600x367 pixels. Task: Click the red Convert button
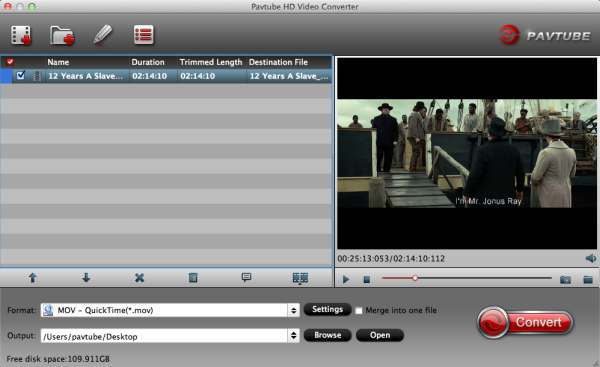[525, 322]
